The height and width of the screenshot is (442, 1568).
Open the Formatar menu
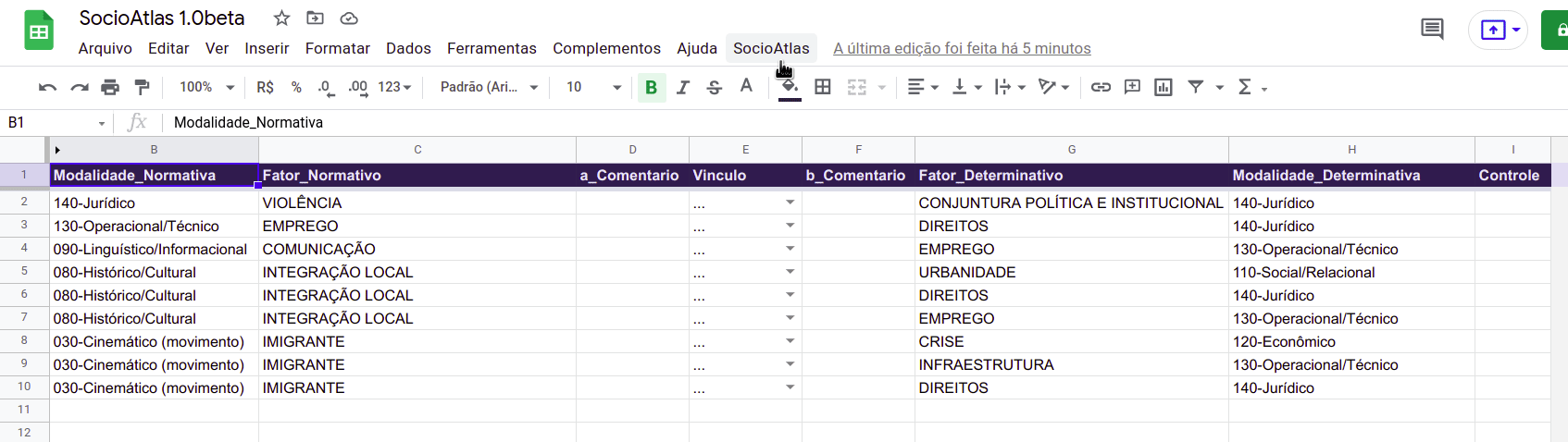pos(338,48)
